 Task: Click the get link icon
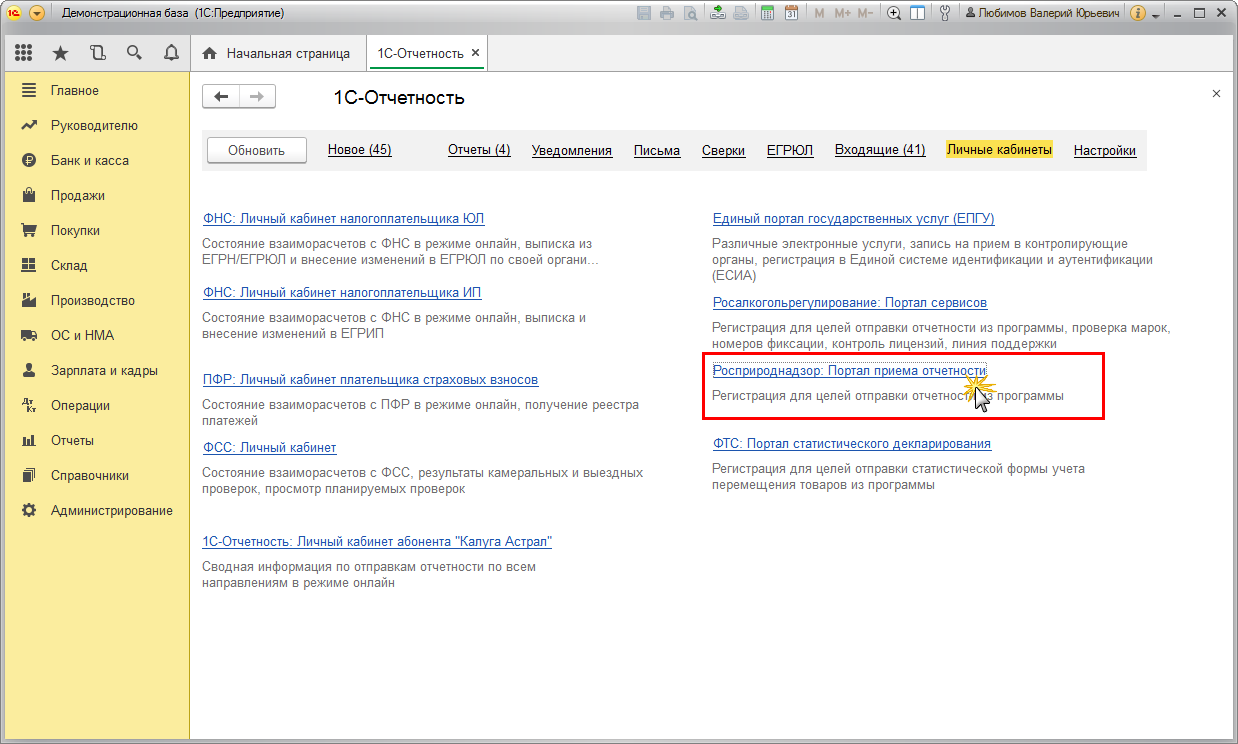(718, 13)
